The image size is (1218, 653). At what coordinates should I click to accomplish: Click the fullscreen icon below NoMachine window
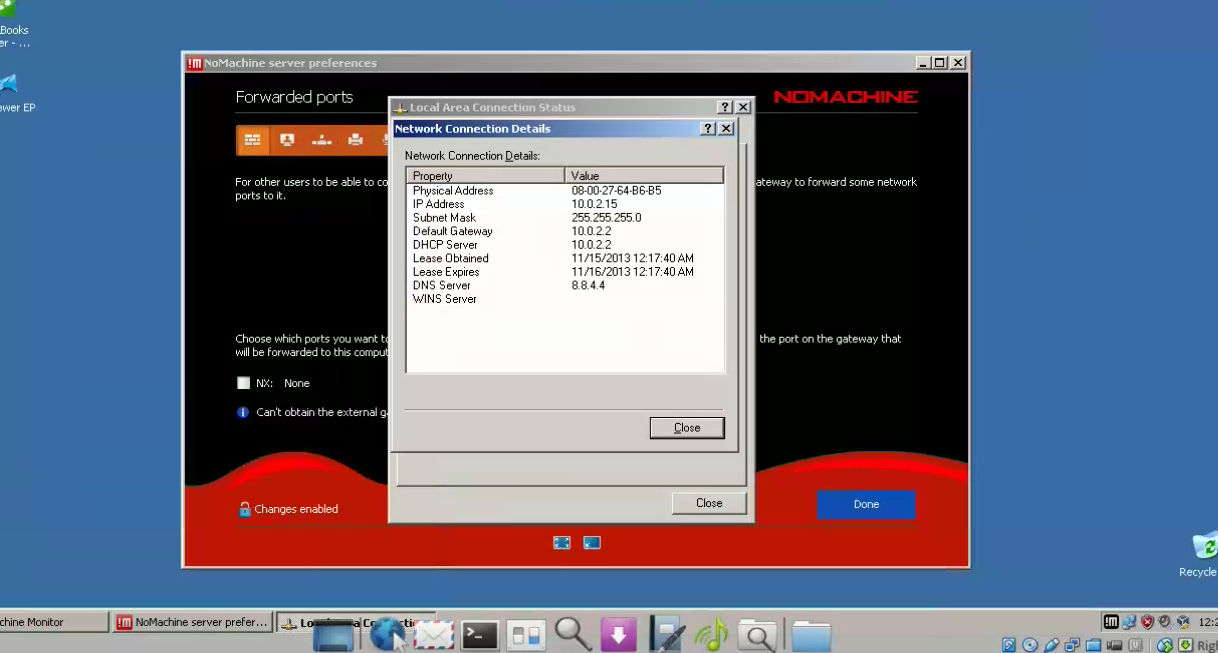tap(562, 543)
